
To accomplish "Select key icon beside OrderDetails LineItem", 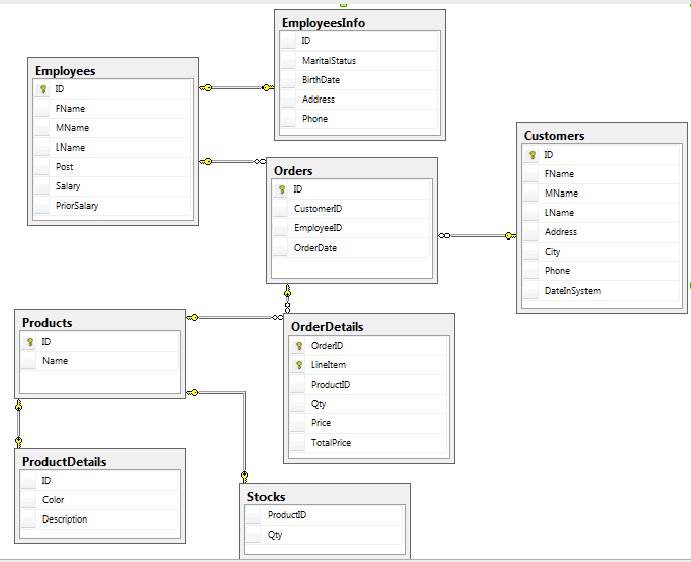I will pos(299,365).
